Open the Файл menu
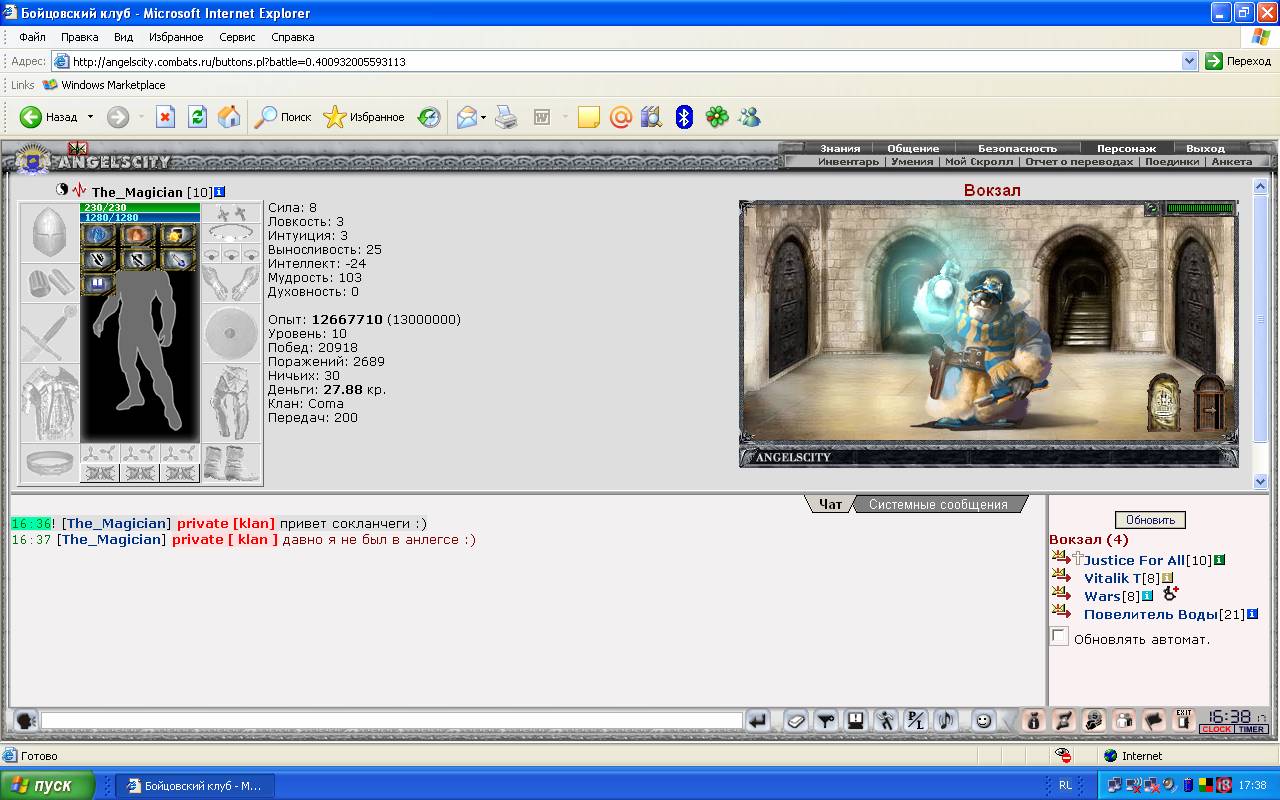1280x800 pixels. point(32,37)
